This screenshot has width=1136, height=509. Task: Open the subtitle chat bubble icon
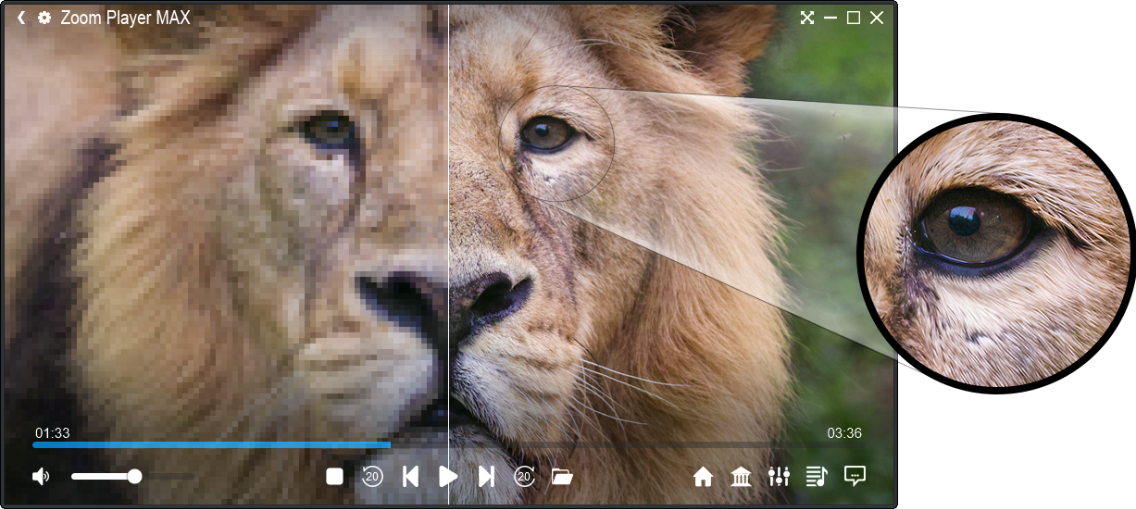855,476
